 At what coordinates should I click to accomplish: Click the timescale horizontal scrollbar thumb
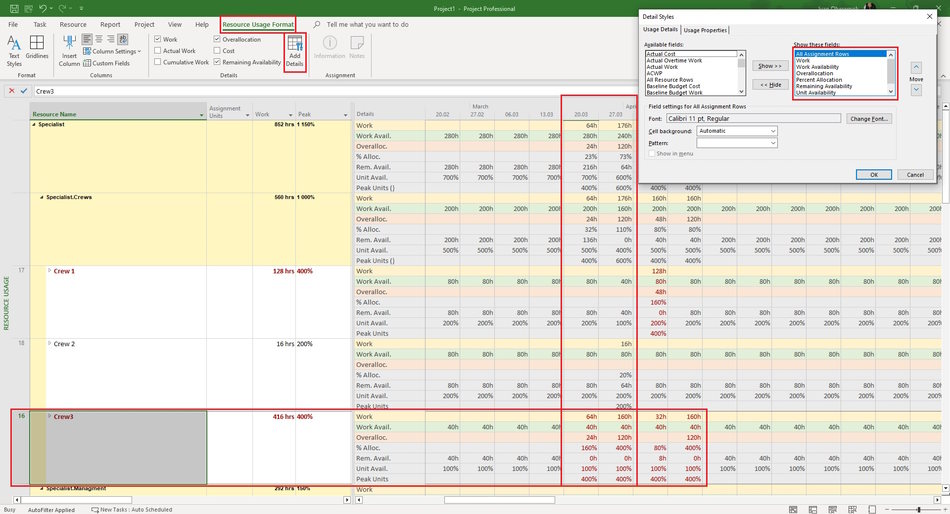[499, 500]
